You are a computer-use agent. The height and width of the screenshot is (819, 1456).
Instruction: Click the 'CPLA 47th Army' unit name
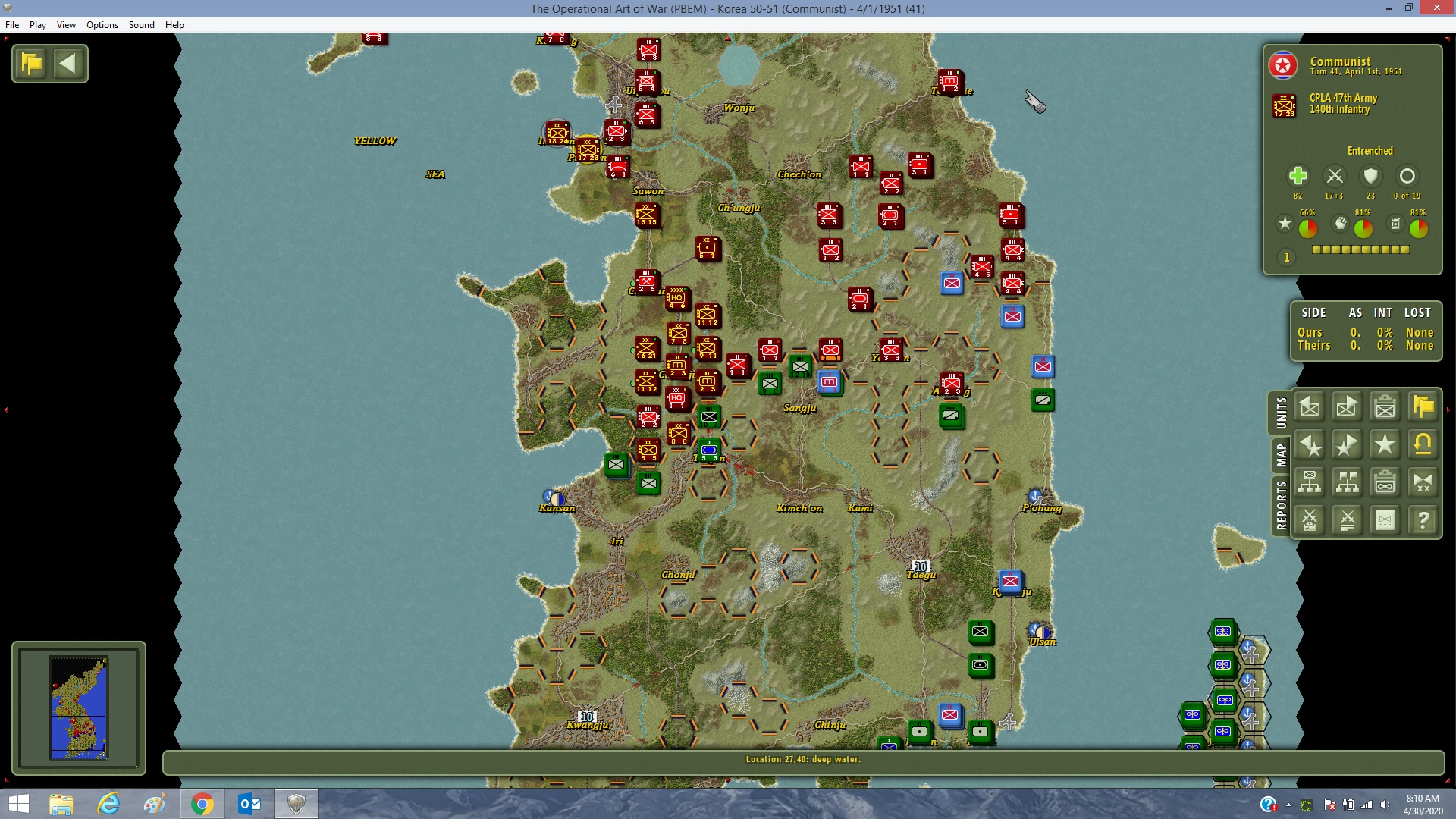(x=1343, y=98)
